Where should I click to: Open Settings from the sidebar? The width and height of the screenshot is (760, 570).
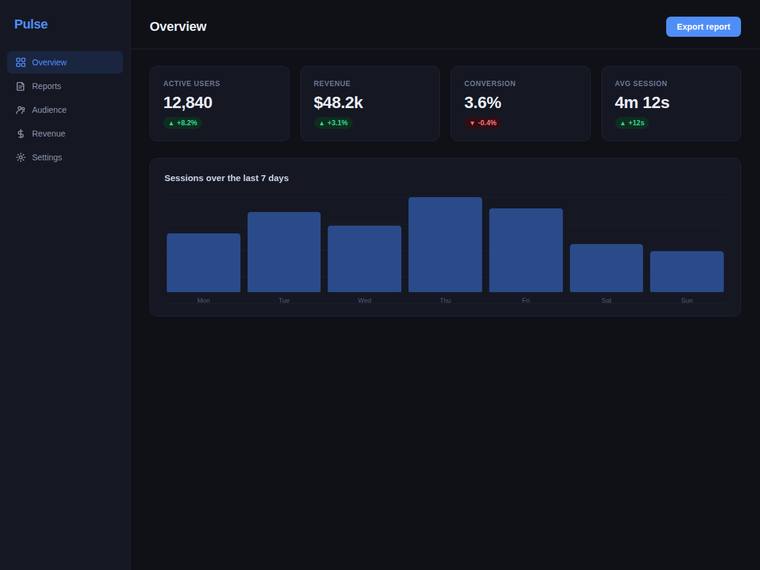pos(65,158)
